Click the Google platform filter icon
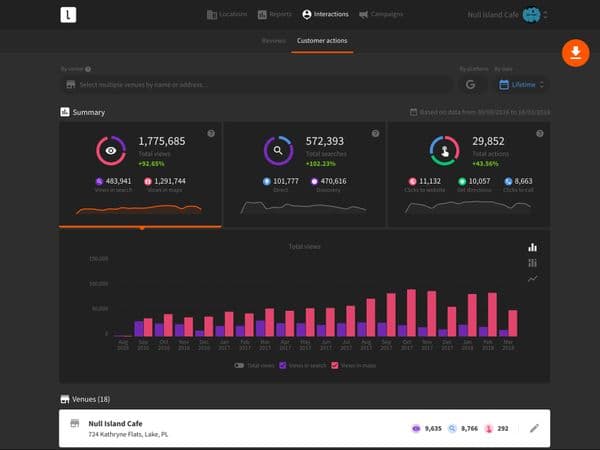The height and width of the screenshot is (450, 600). pyautogui.click(x=470, y=85)
